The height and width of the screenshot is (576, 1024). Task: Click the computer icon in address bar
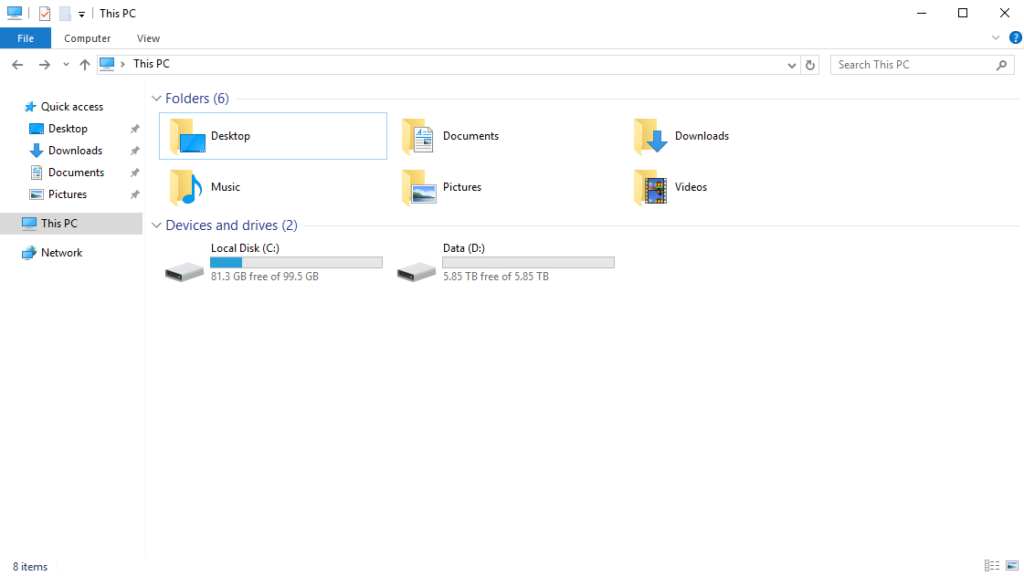[107, 64]
